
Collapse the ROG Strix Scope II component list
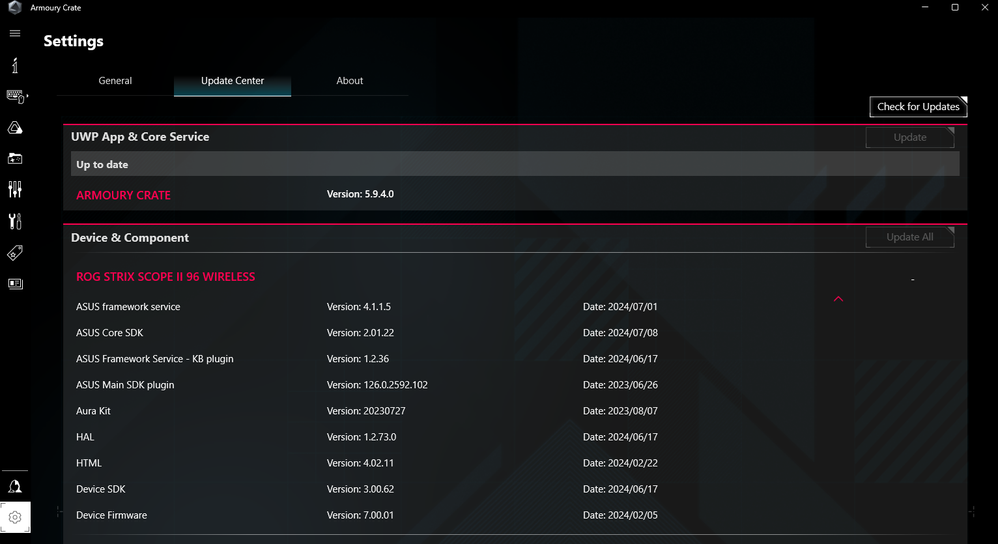838,298
